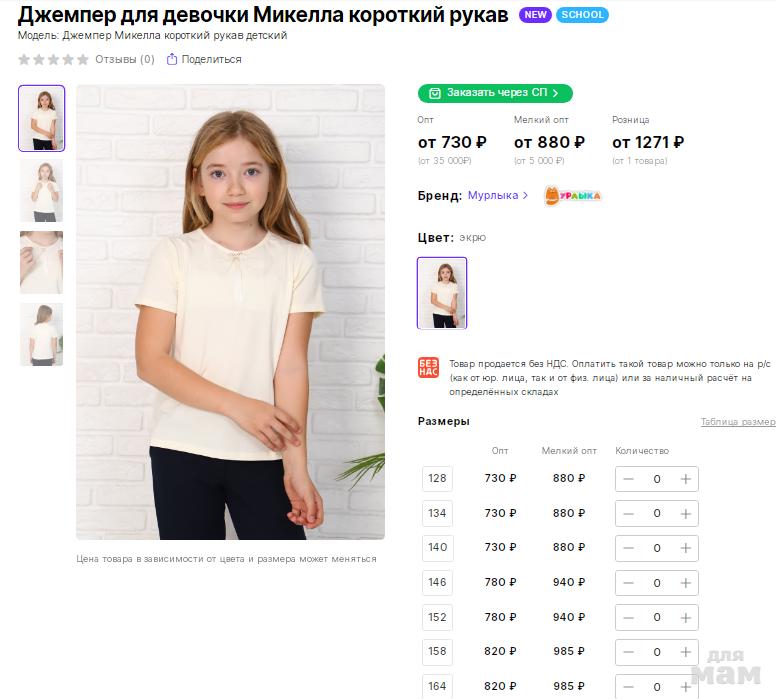This screenshot has width=776, height=699.
Task: Select the first product thumbnail
Action: 41,118
